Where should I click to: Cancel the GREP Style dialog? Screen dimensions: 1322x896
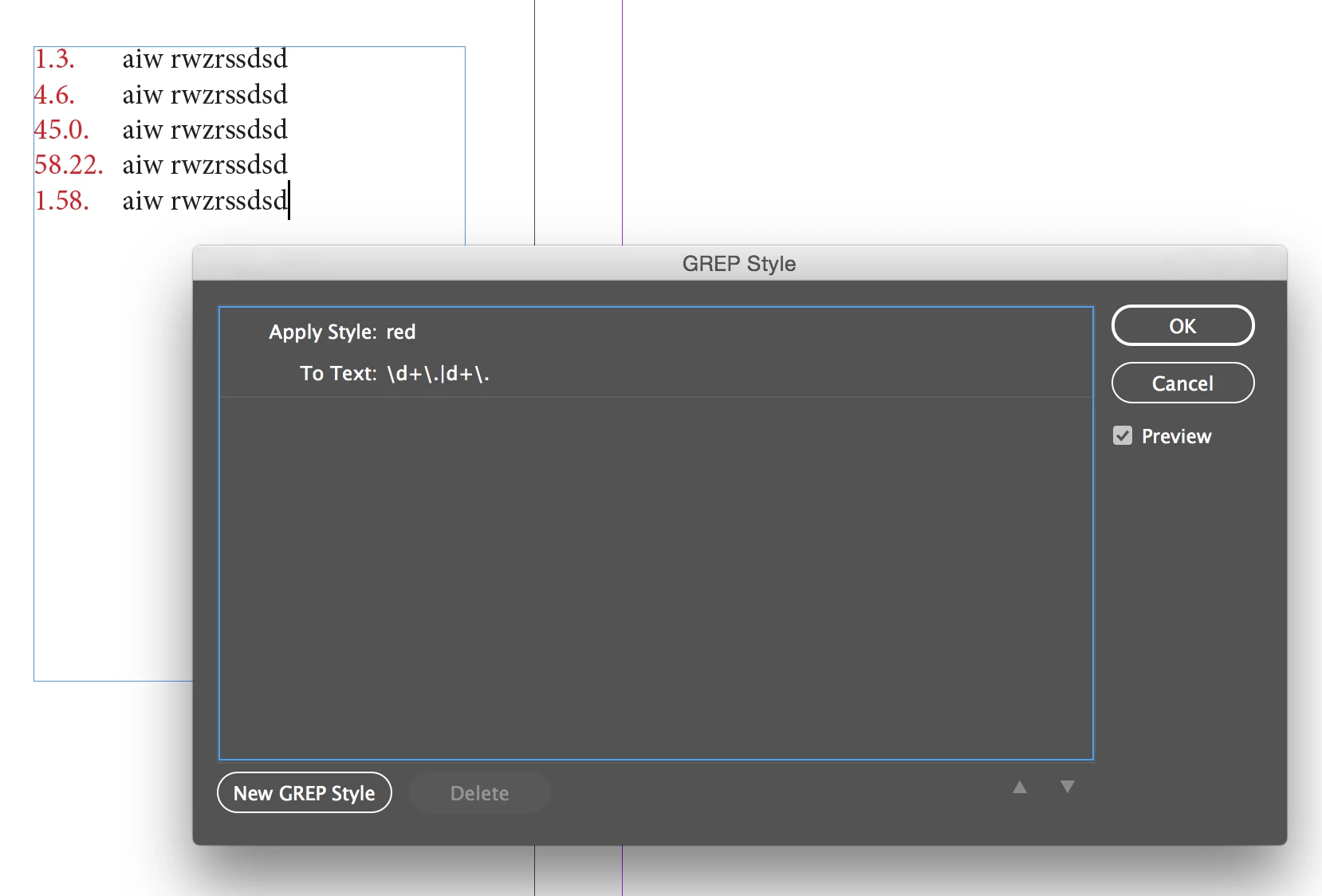click(x=1182, y=383)
